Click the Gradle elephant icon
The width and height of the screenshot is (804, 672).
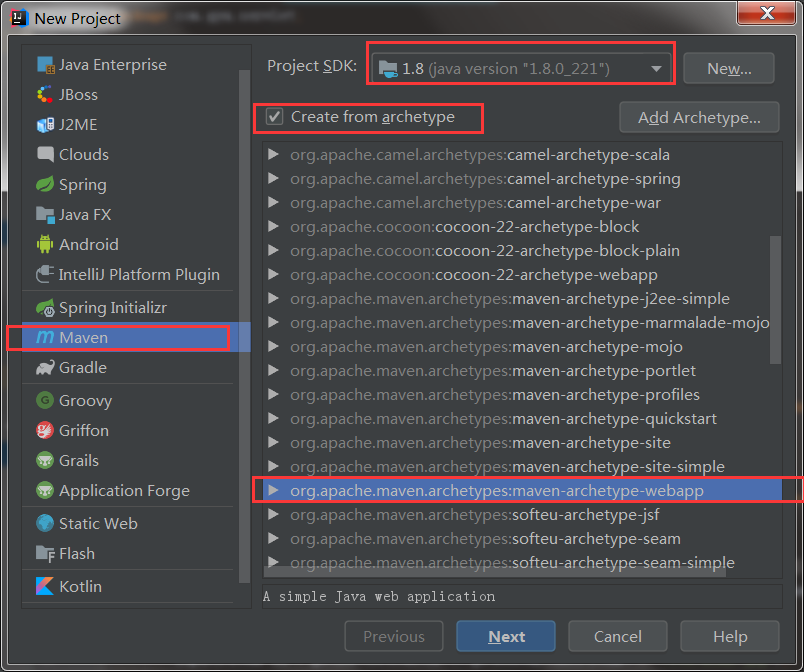point(45,368)
